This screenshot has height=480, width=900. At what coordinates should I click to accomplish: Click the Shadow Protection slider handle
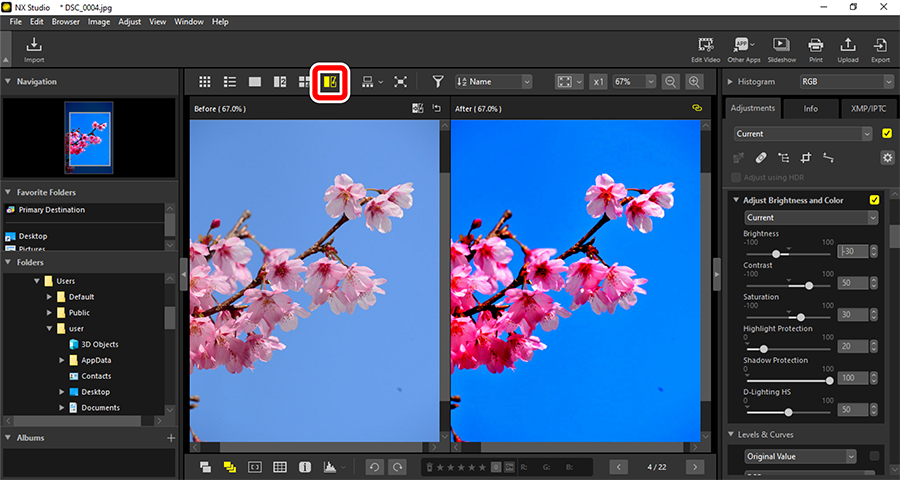tap(829, 380)
